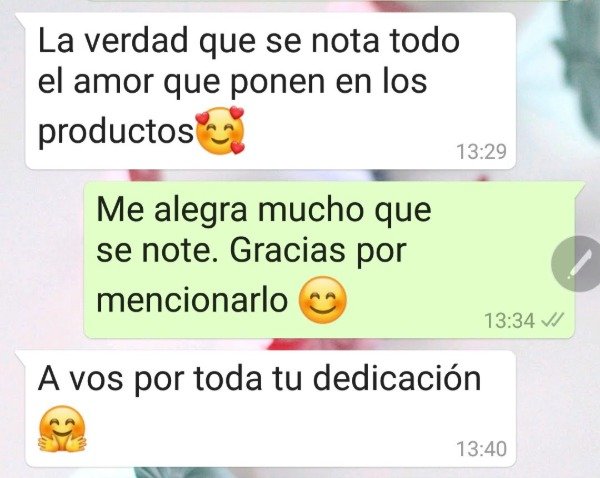Click the 13:29 message timestamp
This screenshot has width=600, height=478.
tap(481, 152)
